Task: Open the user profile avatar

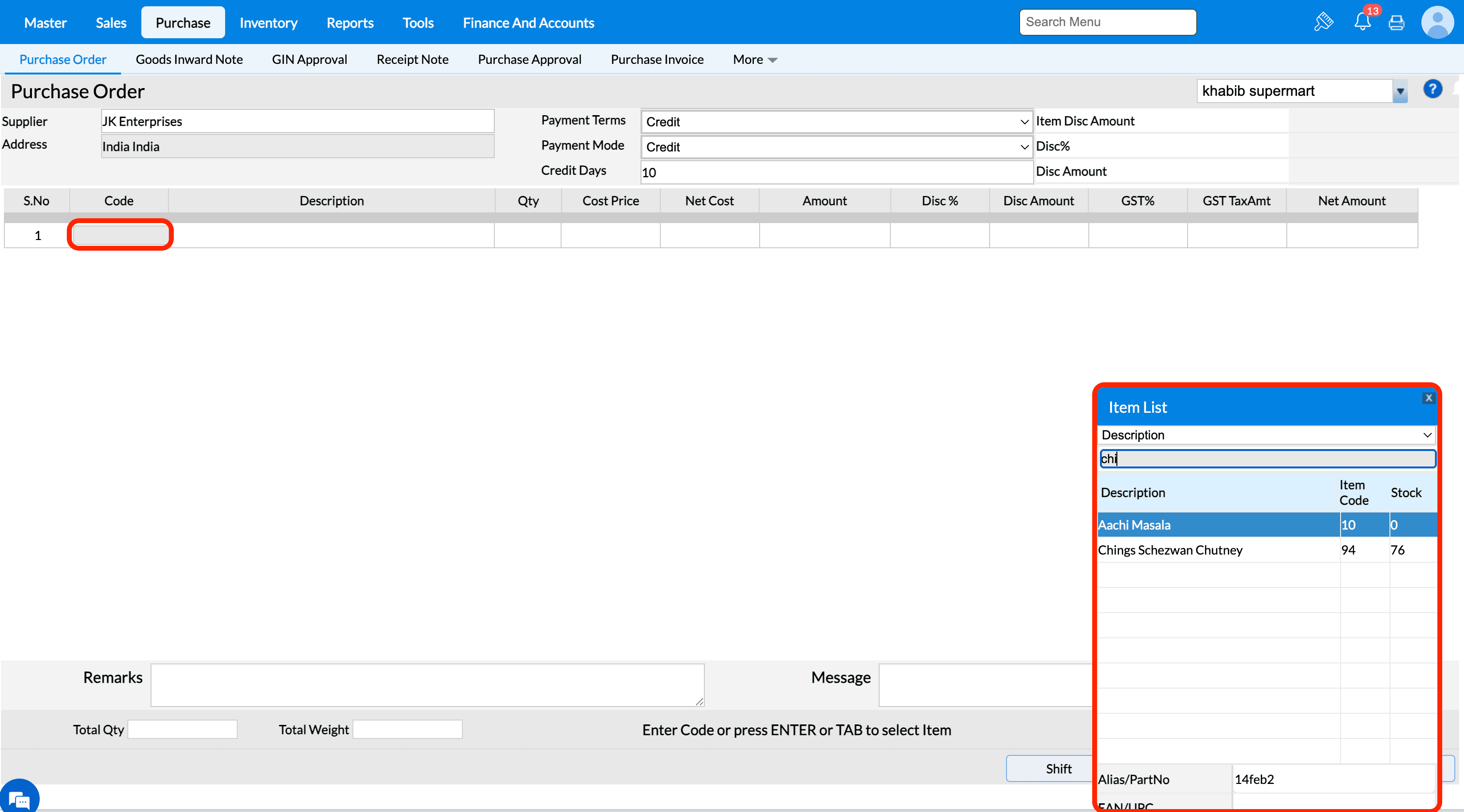Action: point(1437,23)
